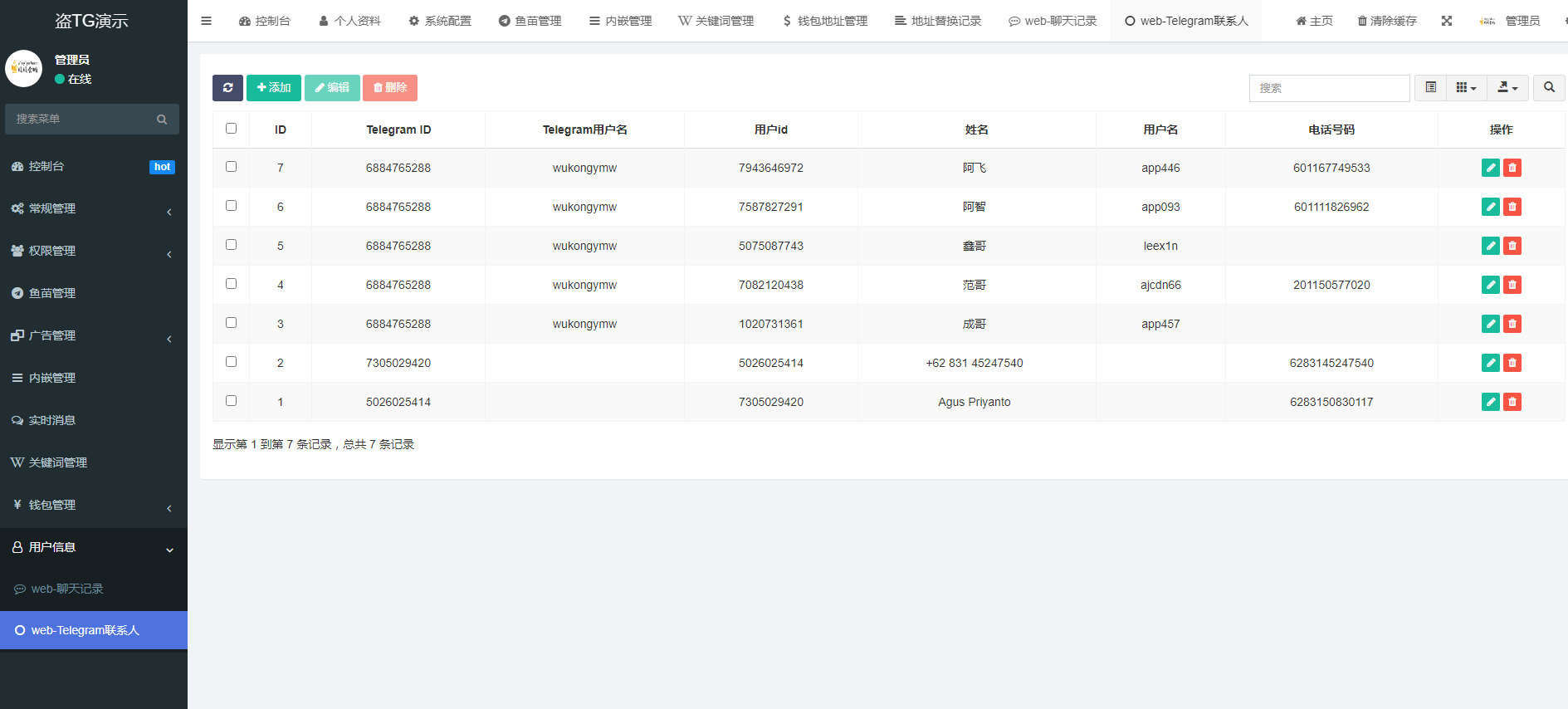Screen dimensions: 1568x709
Task: Toggle the card view icon in toolbar
Action: tap(1430, 88)
